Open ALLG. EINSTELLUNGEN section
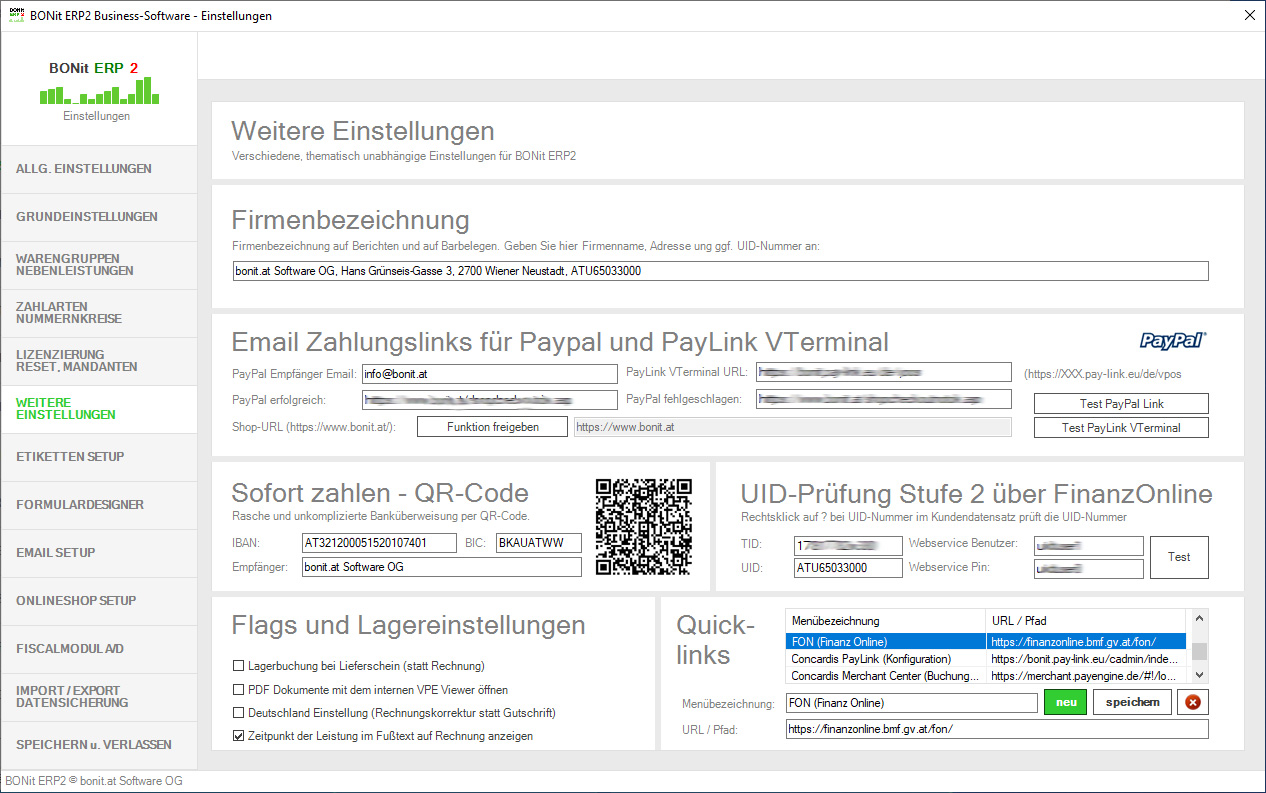The image size is (1266, 793). (x=99, y=169)
